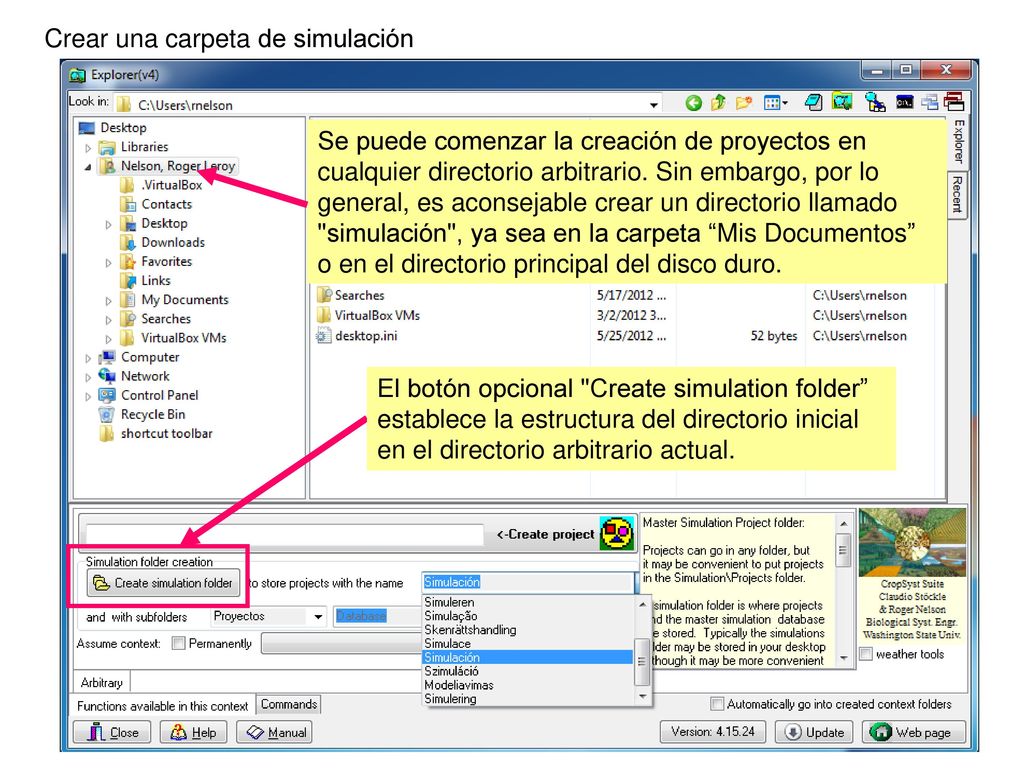Open the Proyectos subfolder dropdown
The height and width of the screenshot is (768, 1024).
pyautogui.click(x=318, y=616)
